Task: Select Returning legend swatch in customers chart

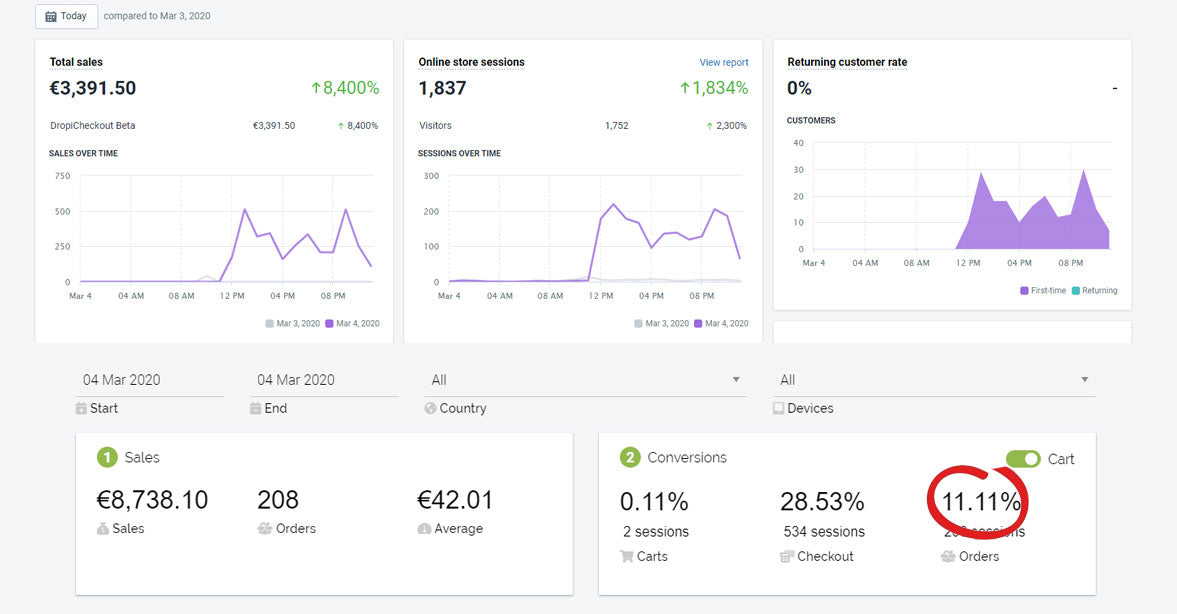Action: (x=1076, y=290)
